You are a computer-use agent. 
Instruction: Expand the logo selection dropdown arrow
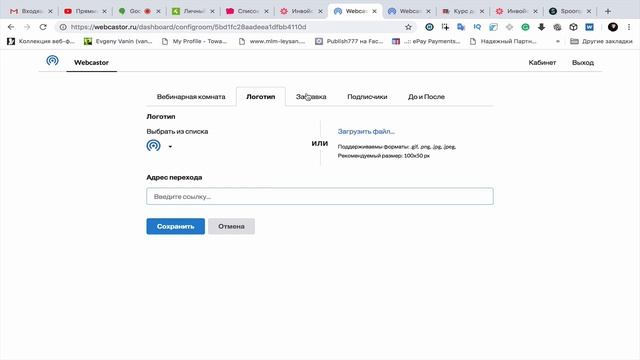[x=170, y=147]
